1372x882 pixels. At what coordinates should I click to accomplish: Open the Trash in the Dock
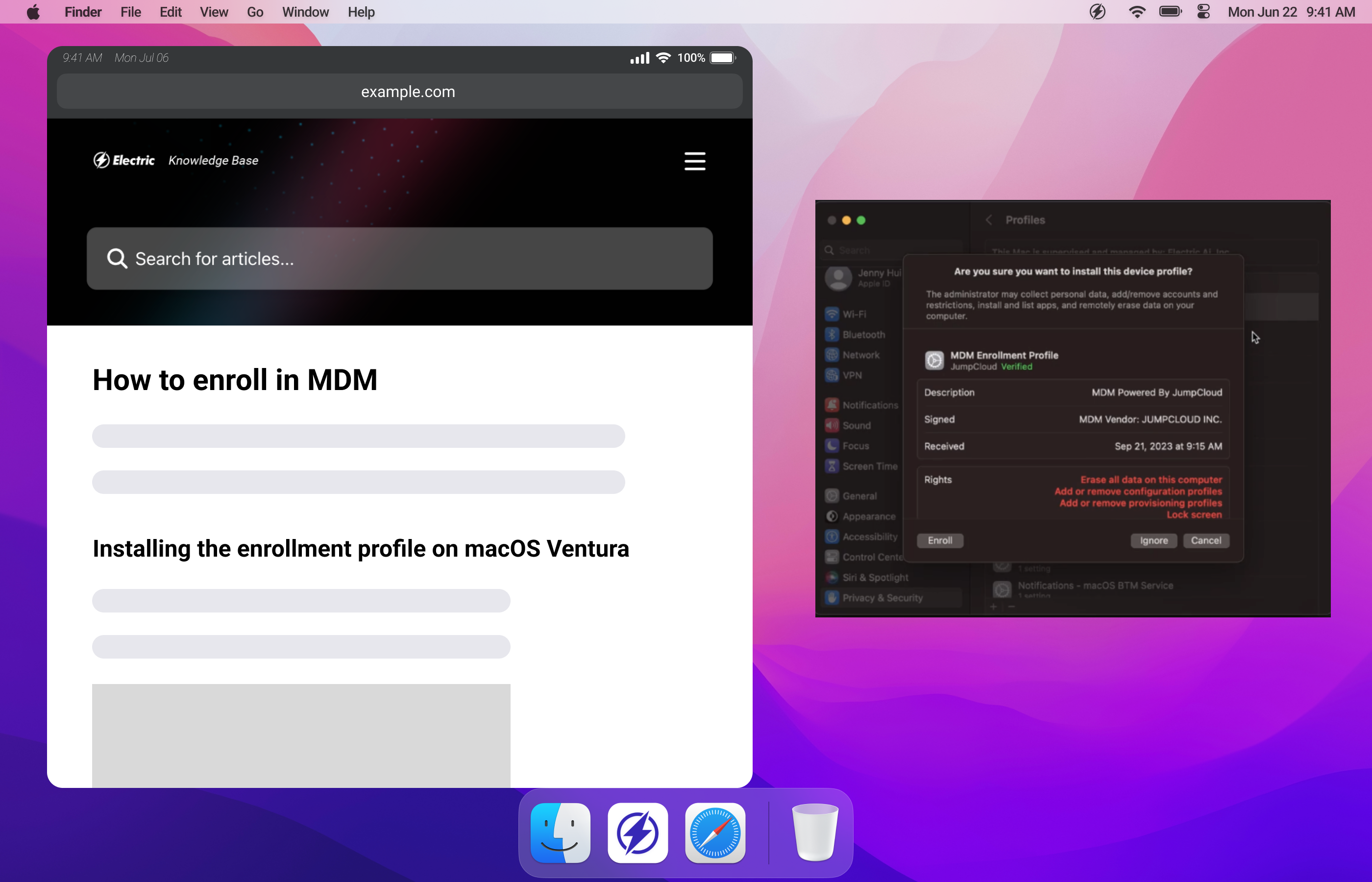point(814,833)
